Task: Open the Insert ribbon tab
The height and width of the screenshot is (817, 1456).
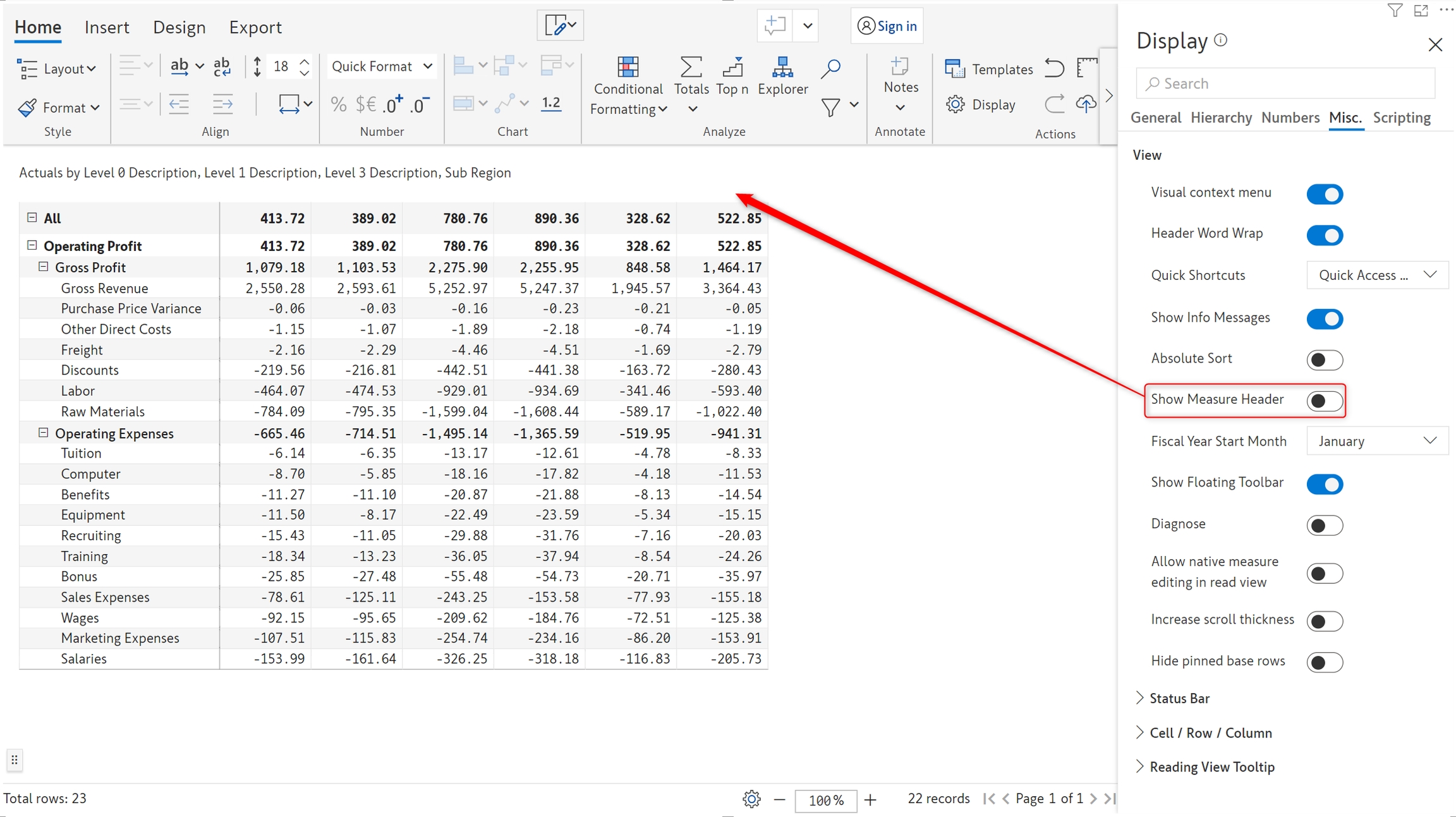Action: (x=107, y=27)
